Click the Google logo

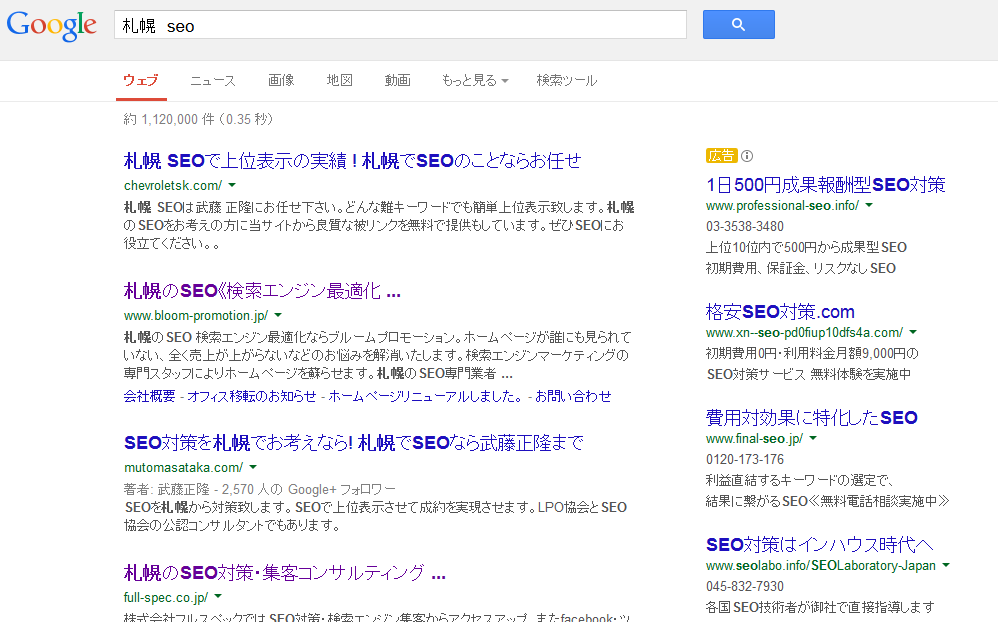[x=52, y=25]
